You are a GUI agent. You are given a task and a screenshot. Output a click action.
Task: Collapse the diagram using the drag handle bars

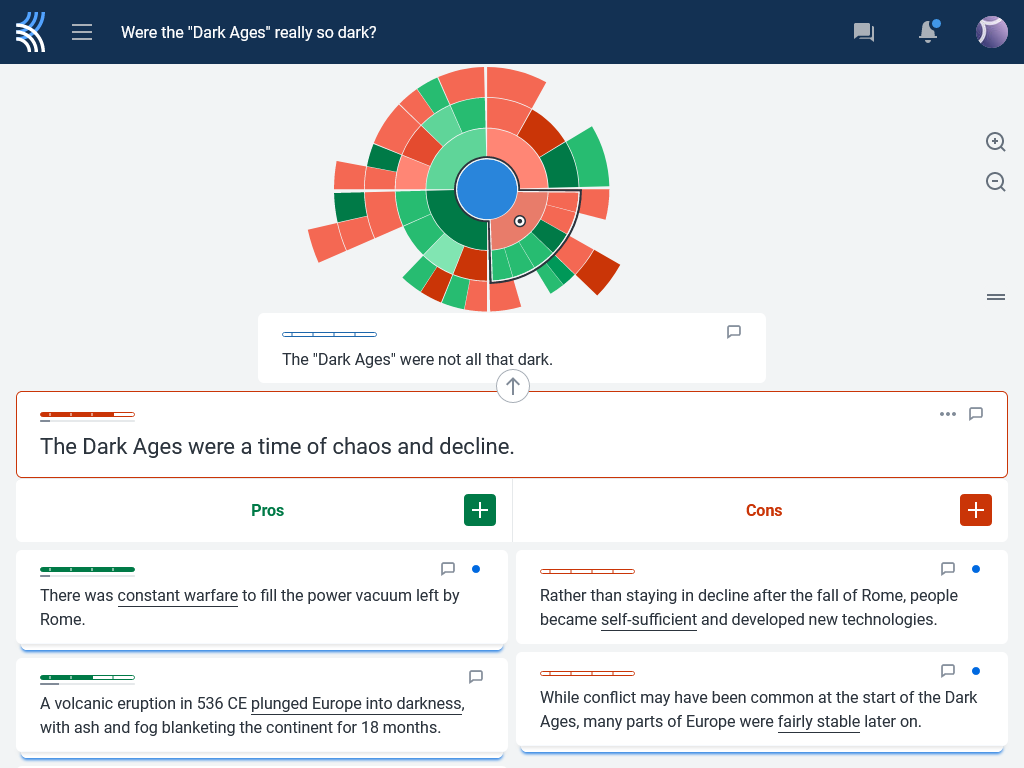tap(995, 297)
